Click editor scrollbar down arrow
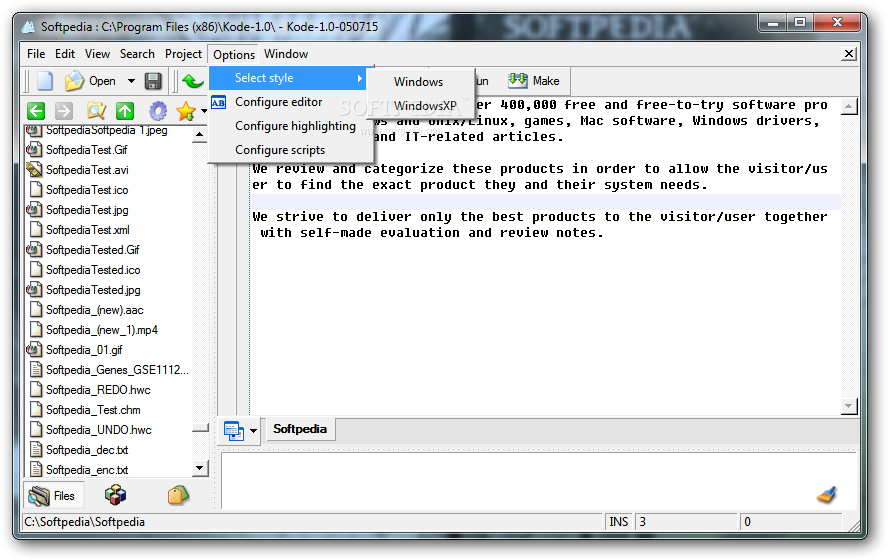The height and width of the screenshot is (560, 888). [848, 405]
